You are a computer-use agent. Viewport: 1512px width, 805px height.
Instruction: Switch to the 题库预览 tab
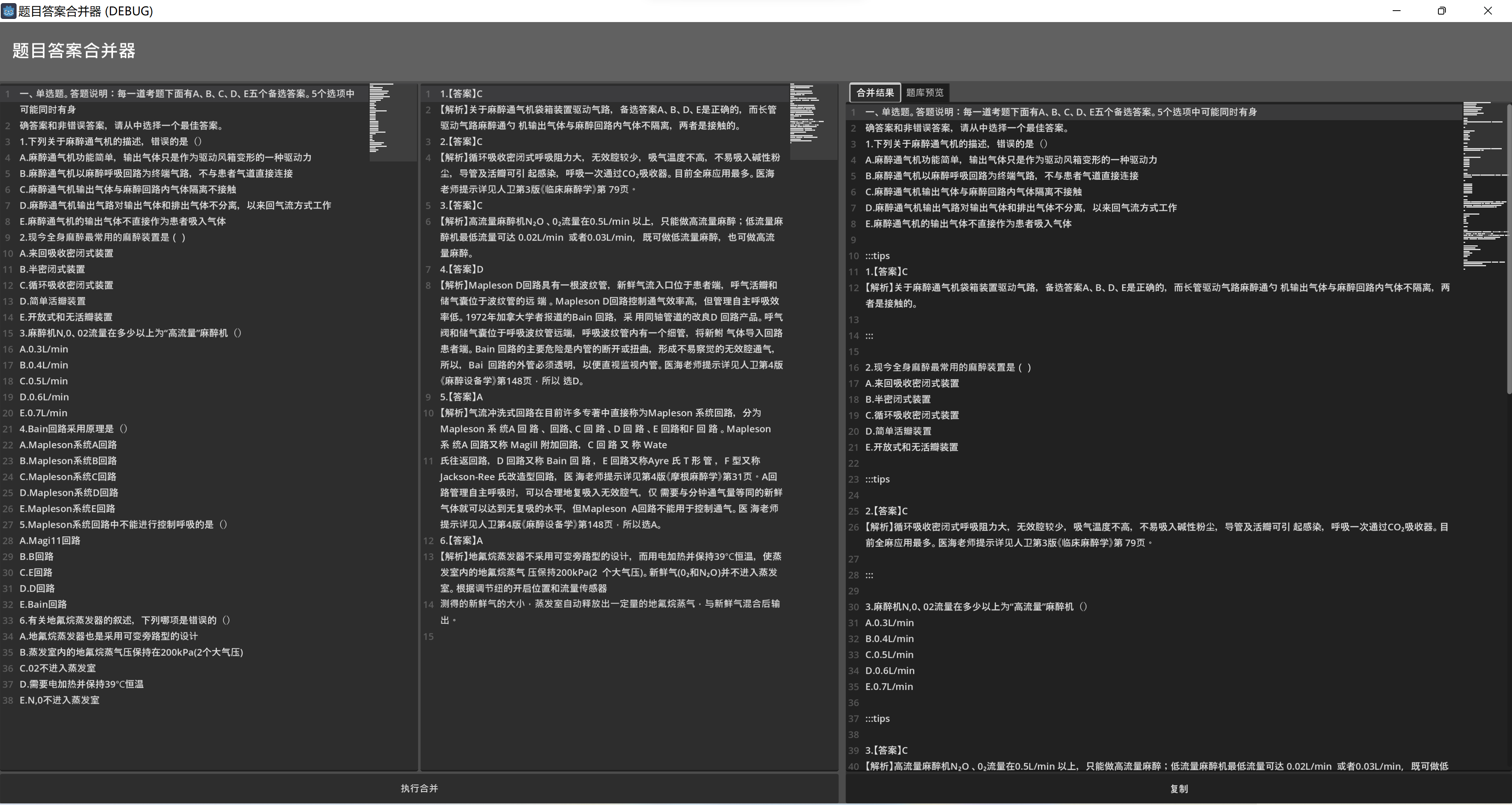point(925,93)
